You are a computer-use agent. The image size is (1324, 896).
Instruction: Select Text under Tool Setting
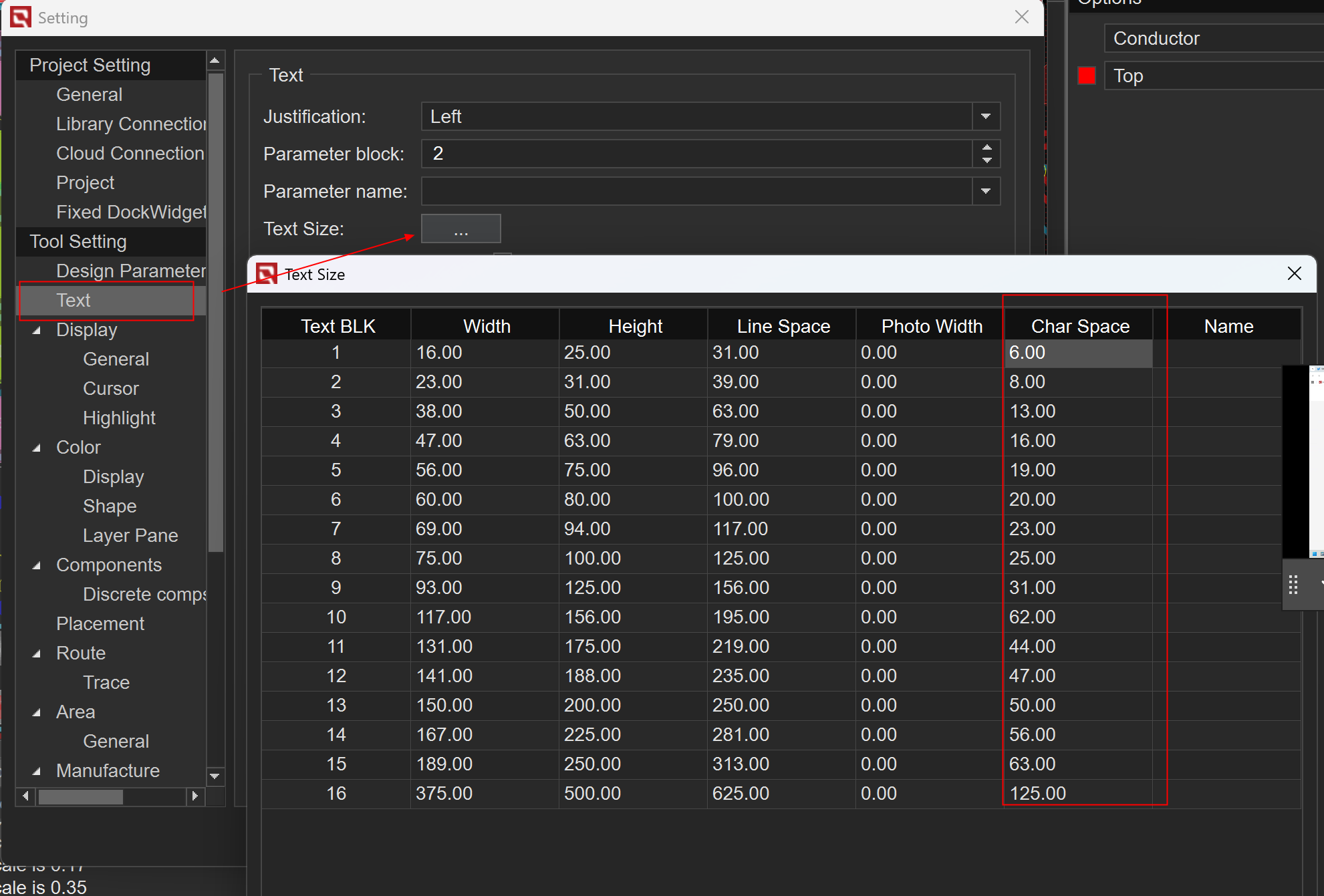click(74, 301)
